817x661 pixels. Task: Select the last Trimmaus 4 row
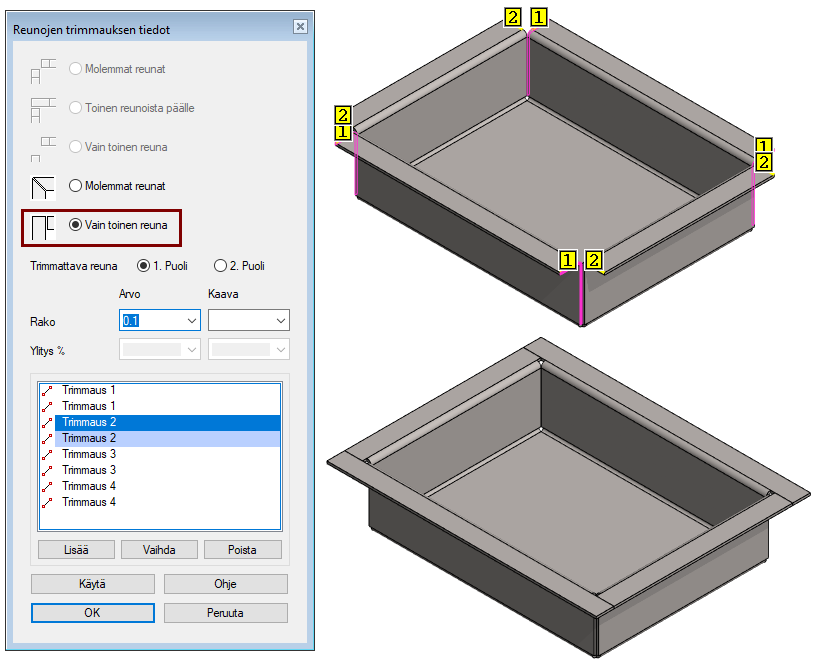point(160,503)
